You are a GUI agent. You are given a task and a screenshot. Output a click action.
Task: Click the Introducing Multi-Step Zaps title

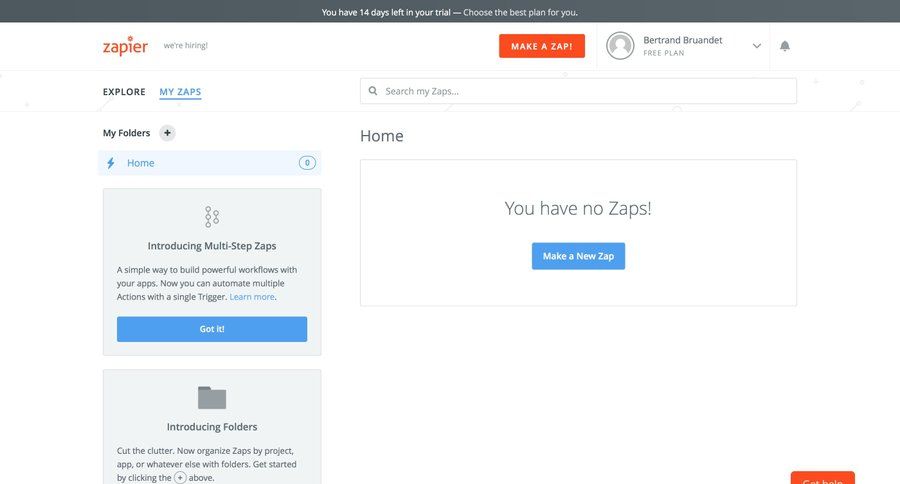coord(212,246)
